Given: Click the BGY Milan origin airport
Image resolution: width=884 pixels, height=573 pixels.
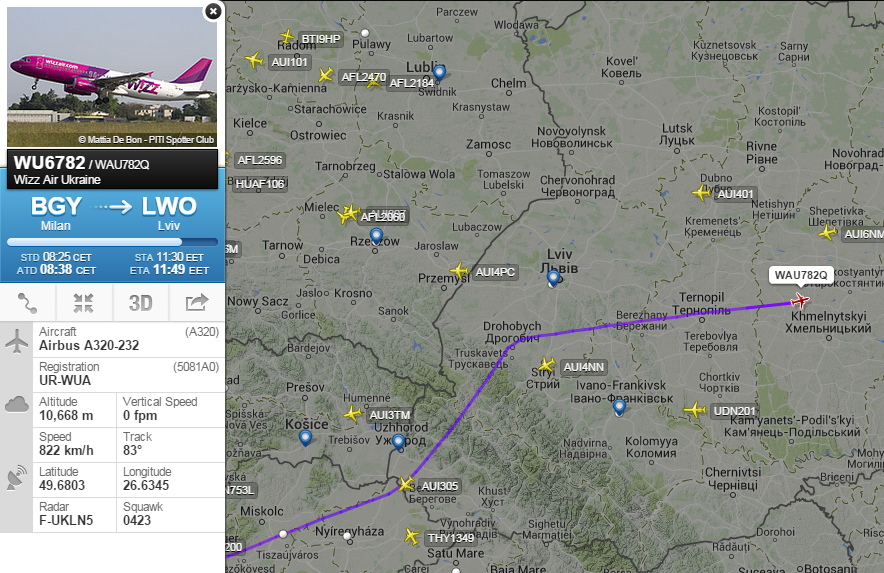Looking at the screenshot, I should [56, 213].
